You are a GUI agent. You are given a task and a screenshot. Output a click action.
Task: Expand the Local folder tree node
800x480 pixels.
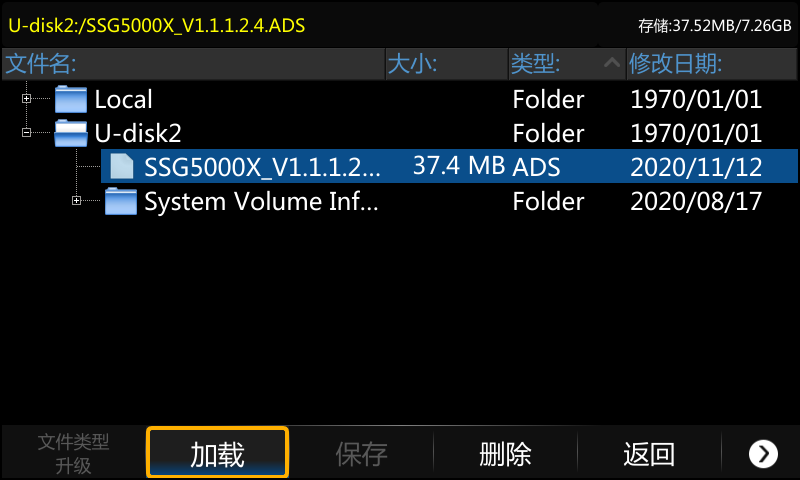pyautogui.click(x=27, y=98)
